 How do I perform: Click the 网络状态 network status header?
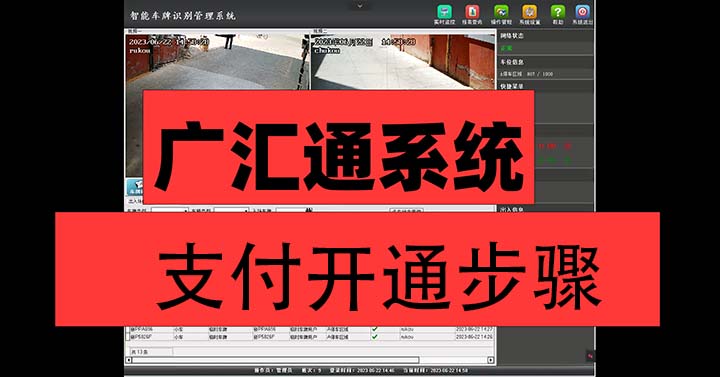click(x=512, y=35)
